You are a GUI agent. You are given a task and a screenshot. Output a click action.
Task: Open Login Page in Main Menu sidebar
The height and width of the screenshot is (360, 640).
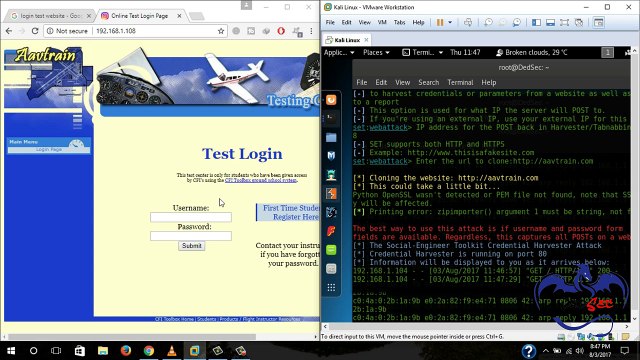(49, 149)
